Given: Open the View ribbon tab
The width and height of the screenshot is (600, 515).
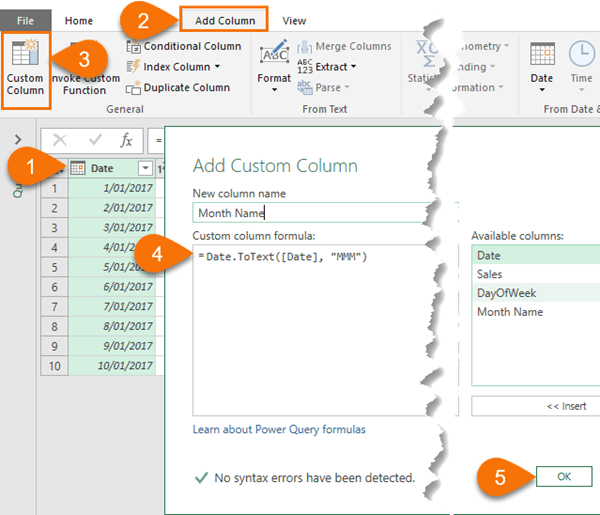Looking at the screenshot, I should [x=294, y=21].
